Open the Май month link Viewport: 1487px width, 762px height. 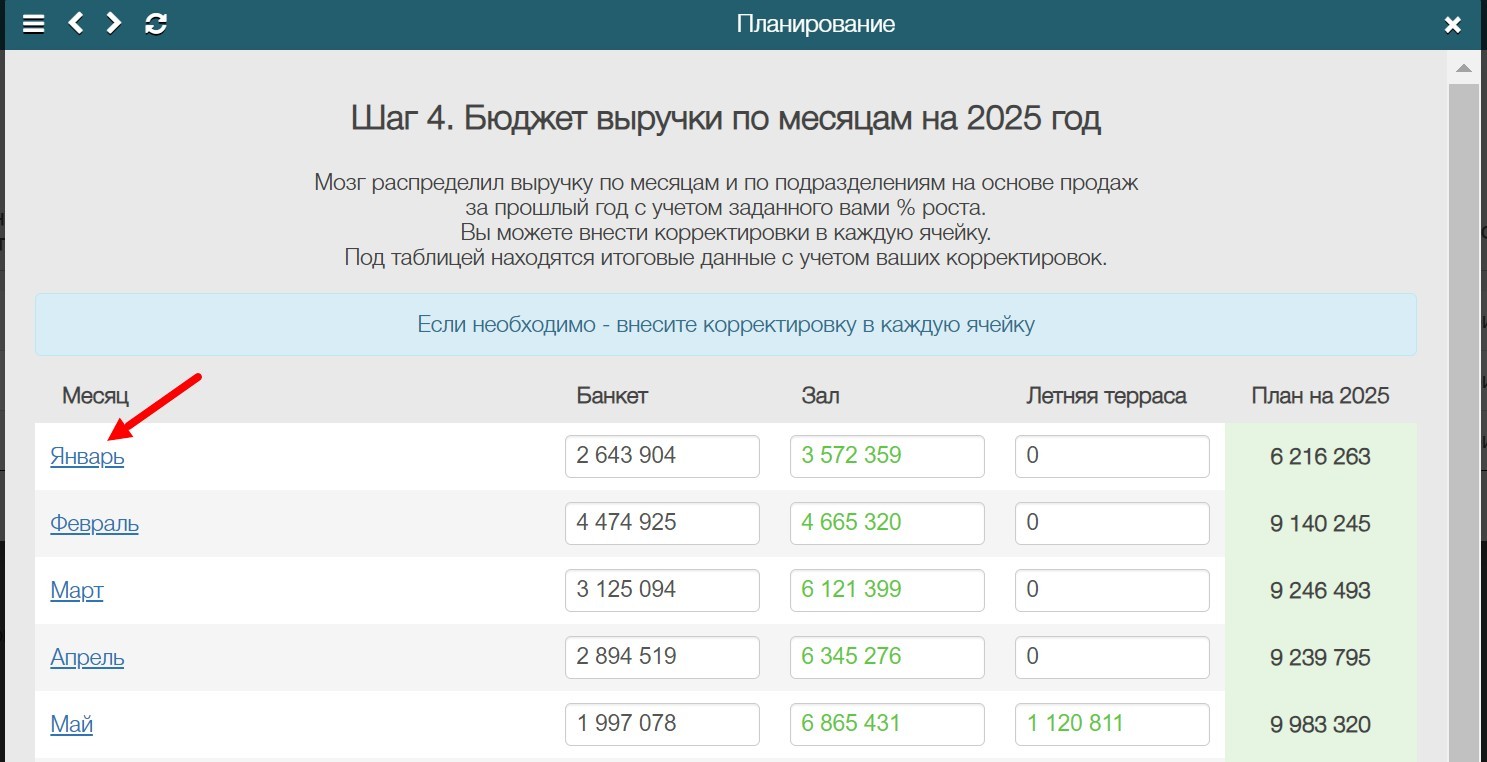[x=71, y=724]
